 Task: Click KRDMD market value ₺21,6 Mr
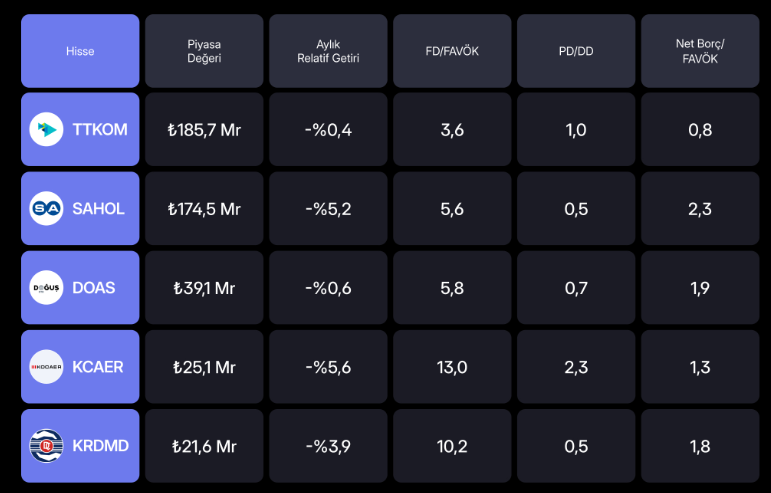click(x=204, y=446)
